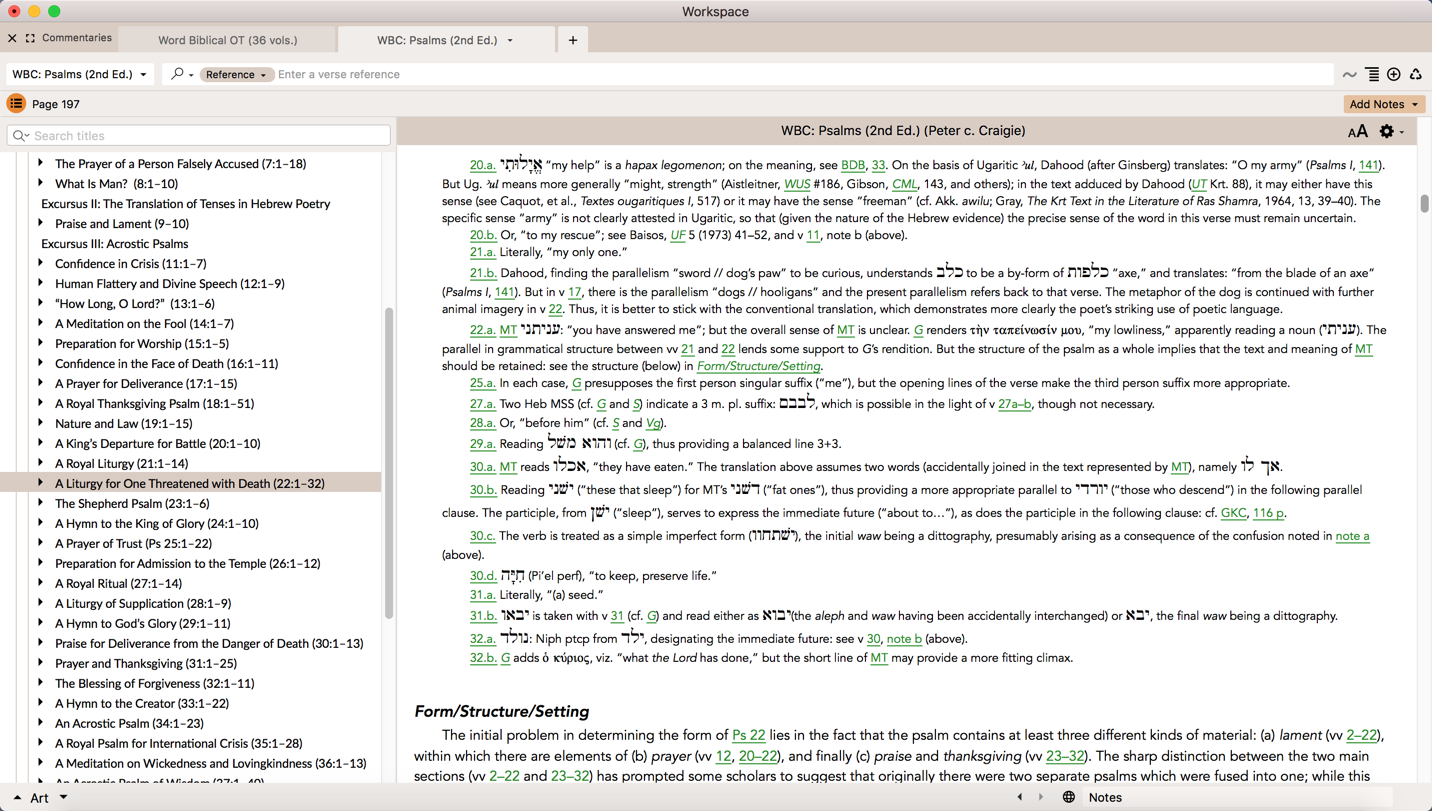Open the footnote 20.a. link
Image resolution: width=1432 pixels, height=811 pixels.
pos(483,165)
